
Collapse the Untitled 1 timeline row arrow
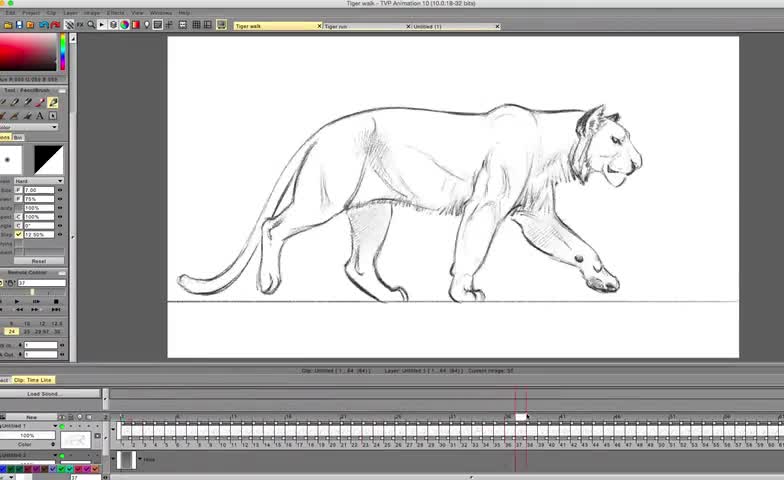click(x=113, y=429)
